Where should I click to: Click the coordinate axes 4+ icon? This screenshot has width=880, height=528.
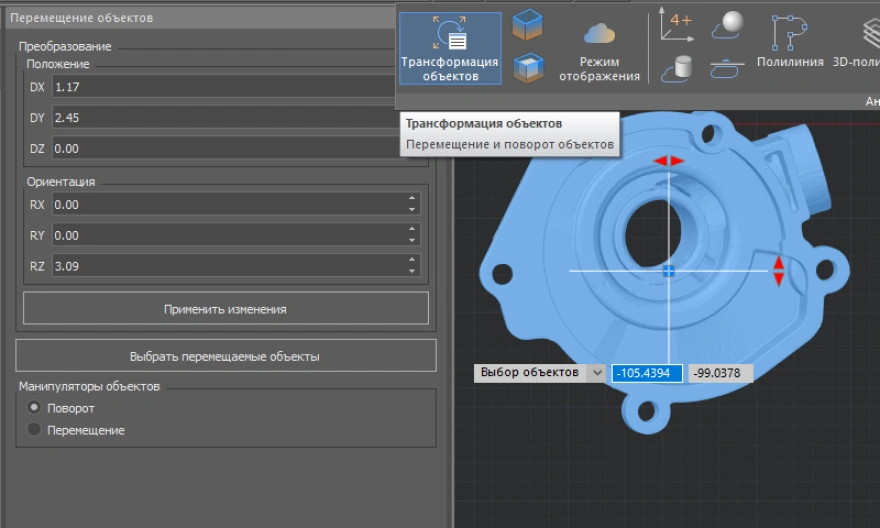[676, 25]
